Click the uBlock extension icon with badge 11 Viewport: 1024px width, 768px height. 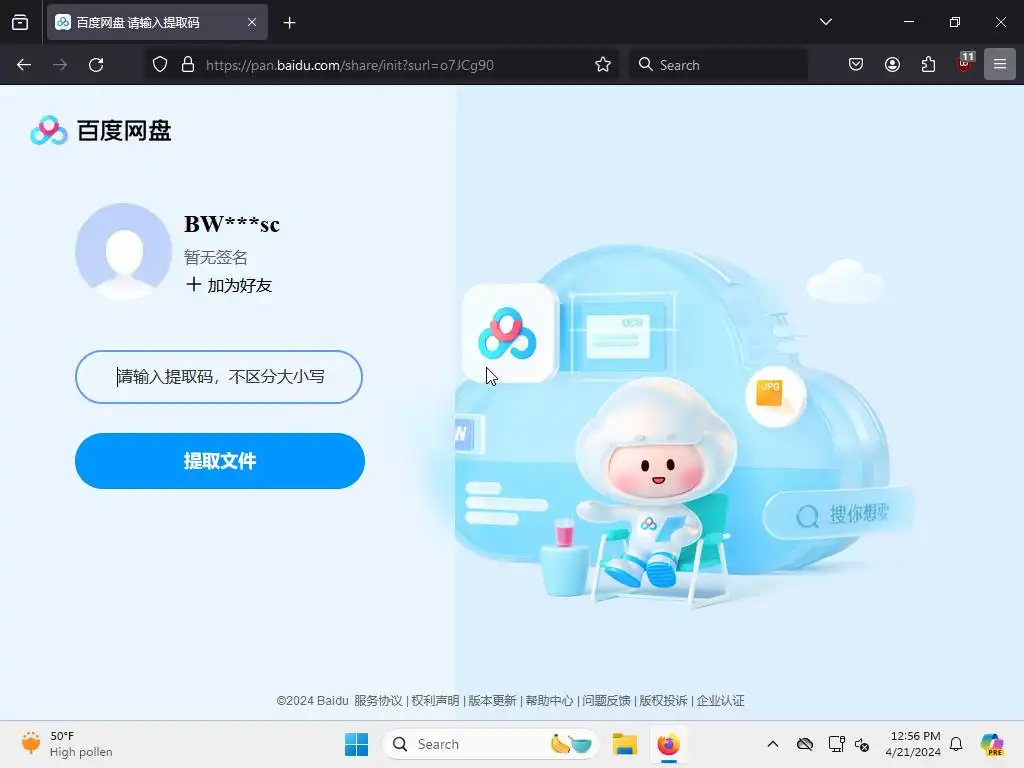(x=965, y=63)
